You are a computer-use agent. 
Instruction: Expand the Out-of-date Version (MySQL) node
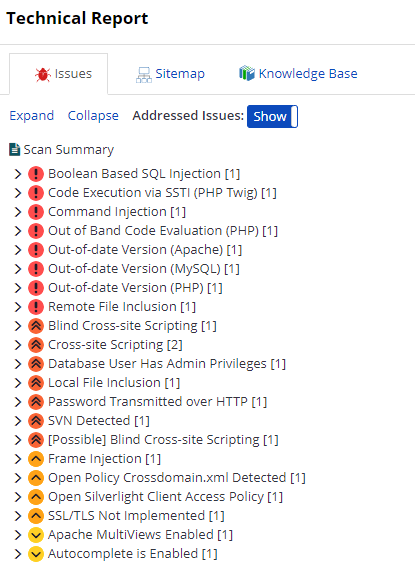click(x=18, y=269)
